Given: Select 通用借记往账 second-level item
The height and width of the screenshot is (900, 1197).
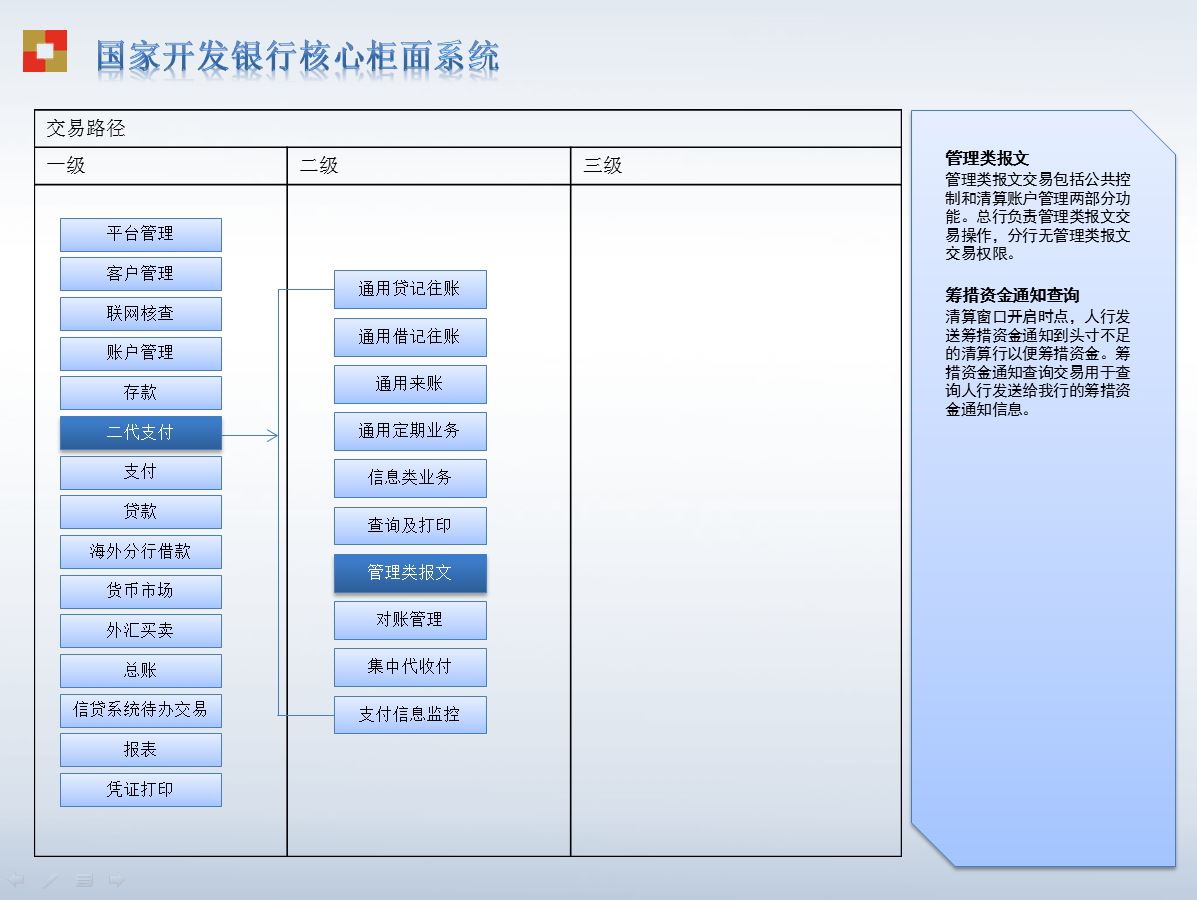Looking at the screenshot, I should tap(410, 337).
